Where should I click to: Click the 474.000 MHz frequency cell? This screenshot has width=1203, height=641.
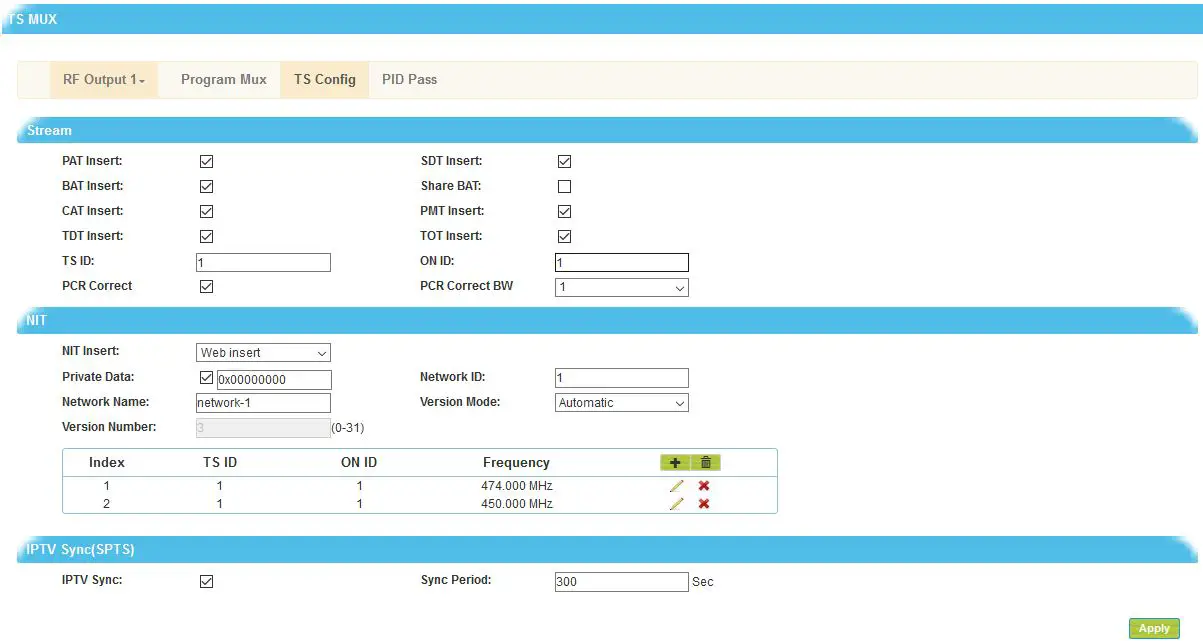point(516,486)
